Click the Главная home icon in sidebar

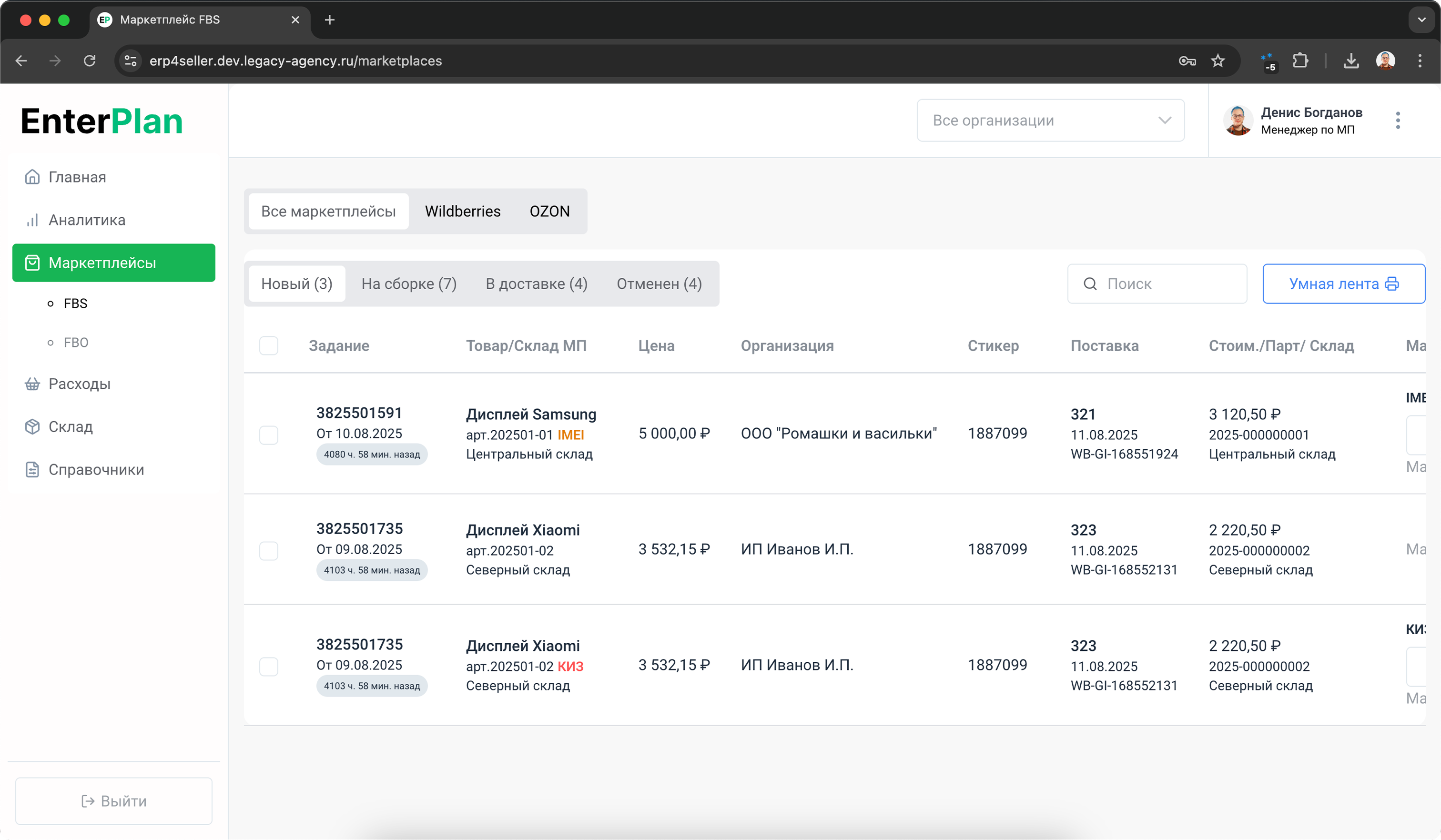click(x=32, y=177)
